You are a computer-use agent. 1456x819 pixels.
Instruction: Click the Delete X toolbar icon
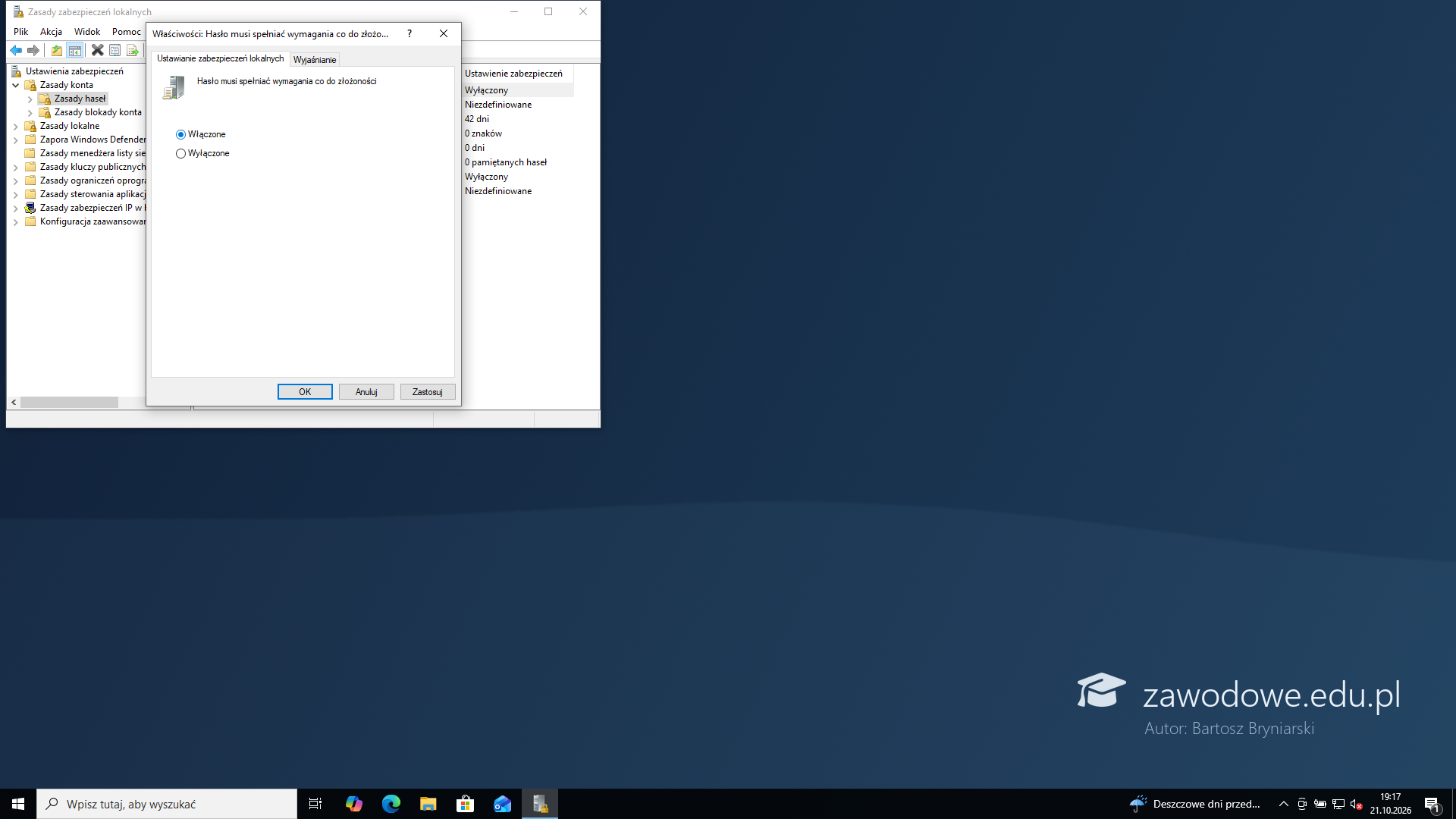click(97, 50)
